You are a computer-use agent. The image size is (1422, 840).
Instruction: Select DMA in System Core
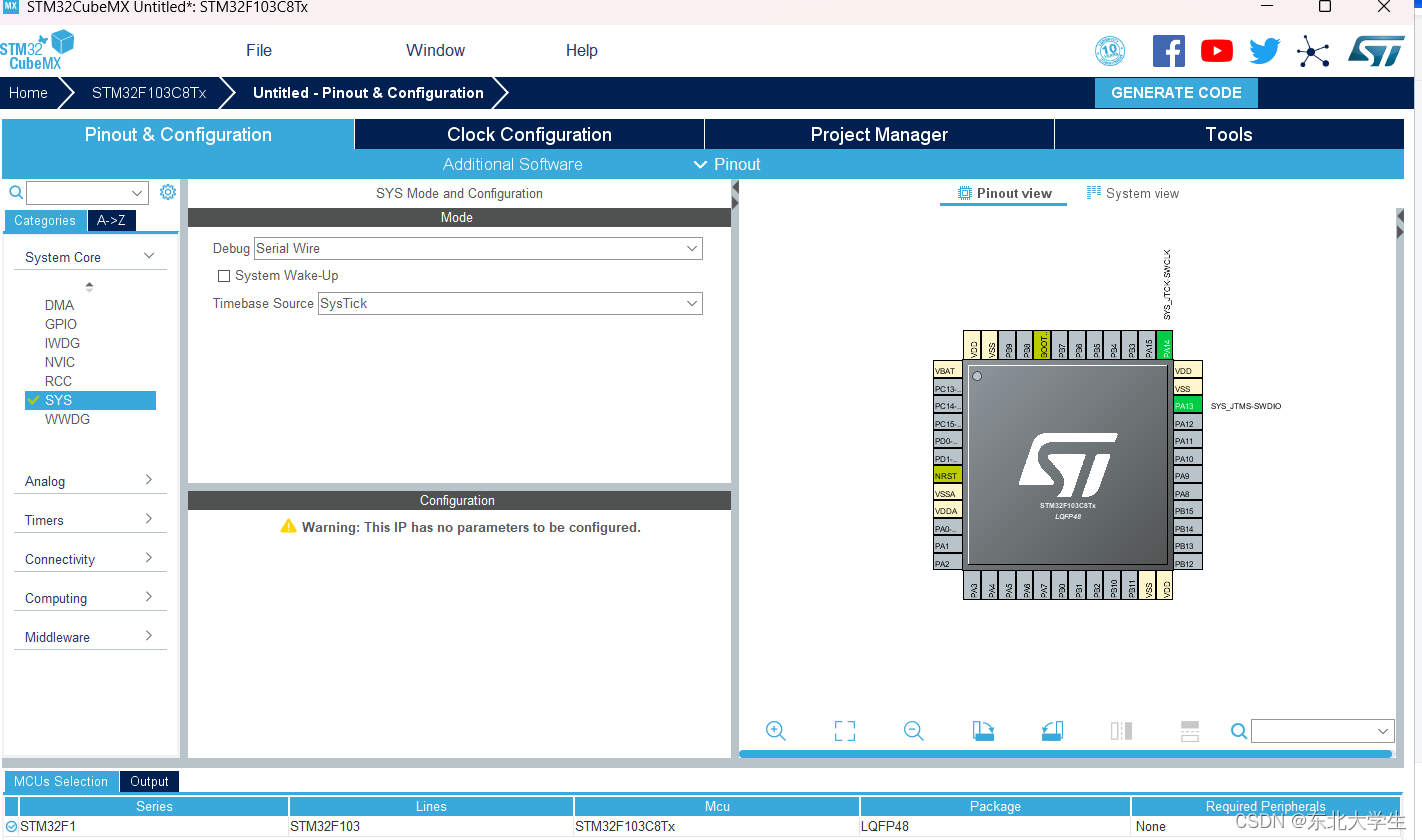click(x=59, y=305)
